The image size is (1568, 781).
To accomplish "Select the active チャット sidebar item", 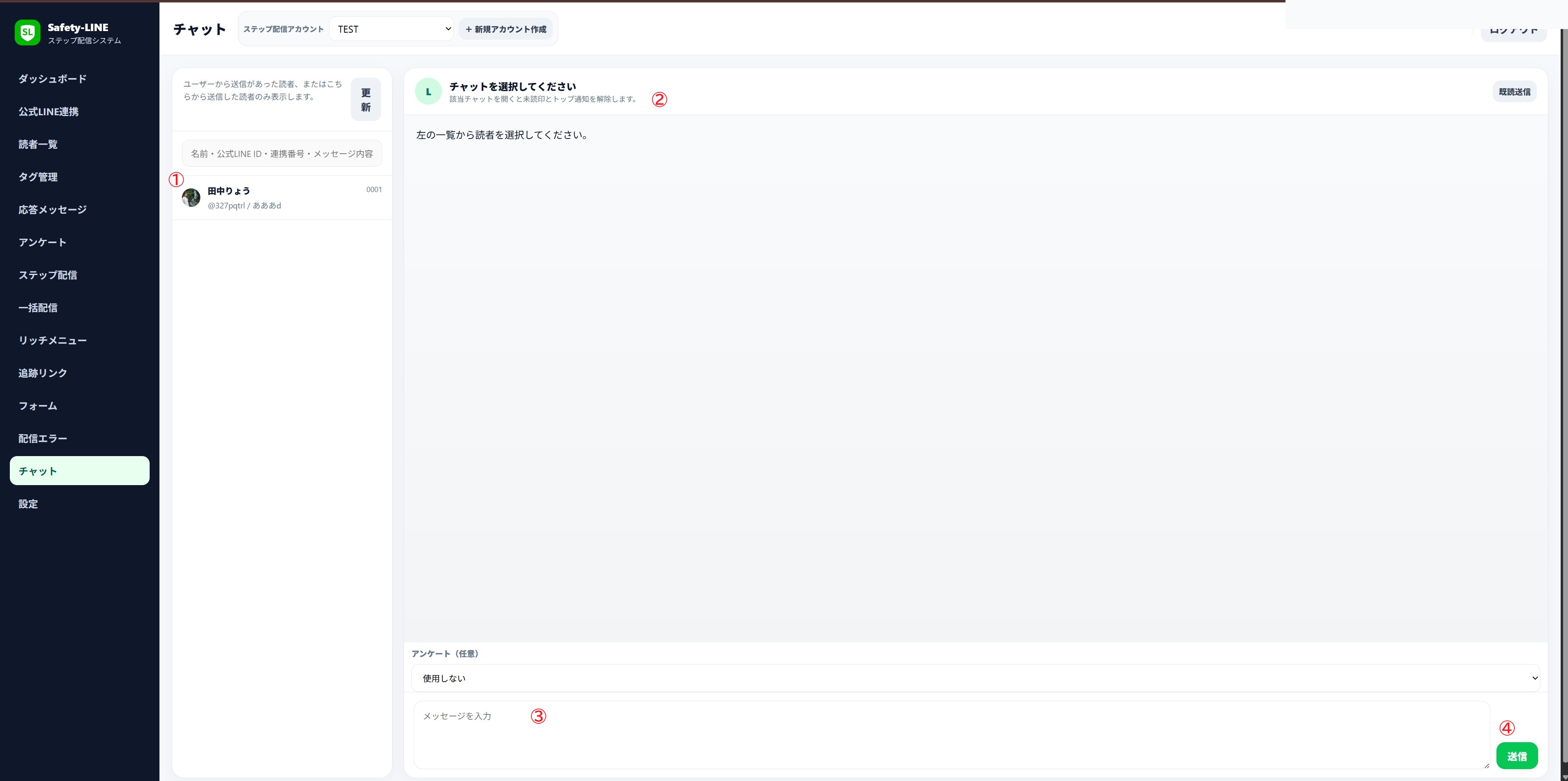I will tap(79, 471).
